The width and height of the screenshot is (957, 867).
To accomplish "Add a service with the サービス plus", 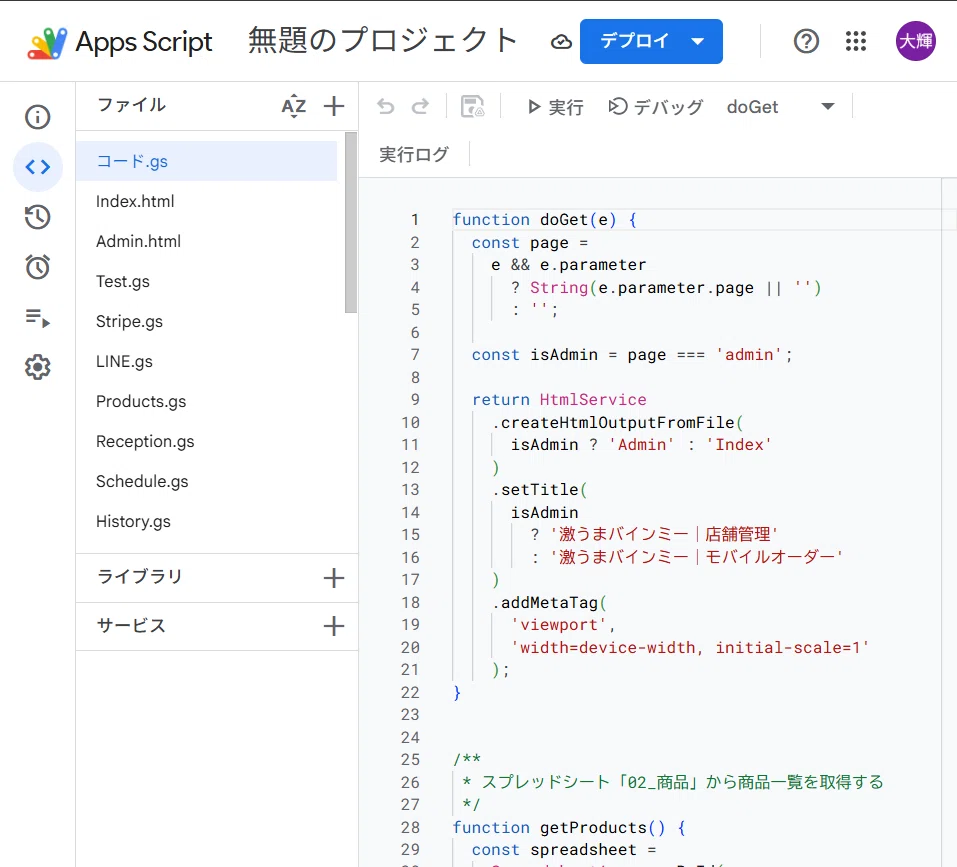I will tap(334, 626).
